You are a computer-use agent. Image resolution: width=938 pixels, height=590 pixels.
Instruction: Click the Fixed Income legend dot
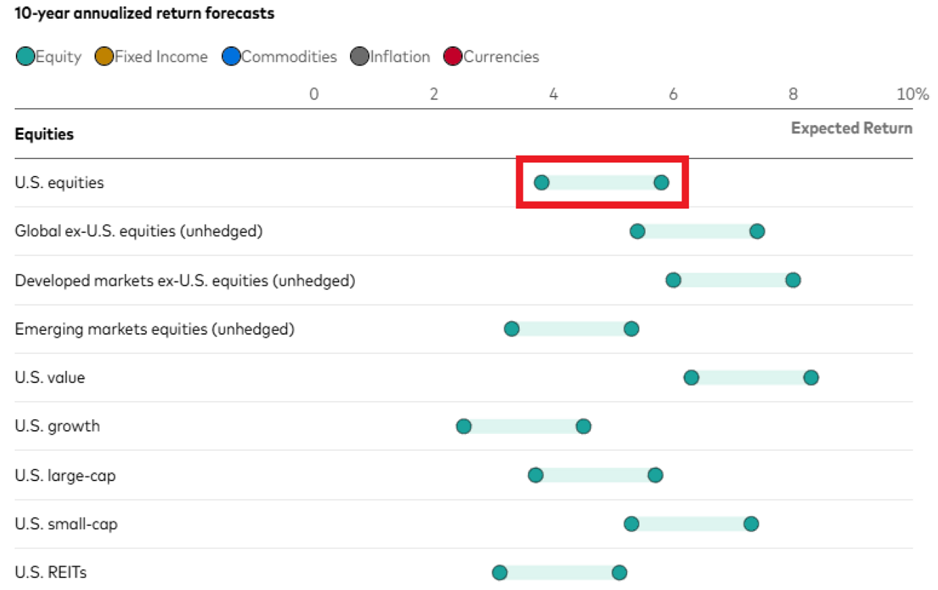point(104,57)
